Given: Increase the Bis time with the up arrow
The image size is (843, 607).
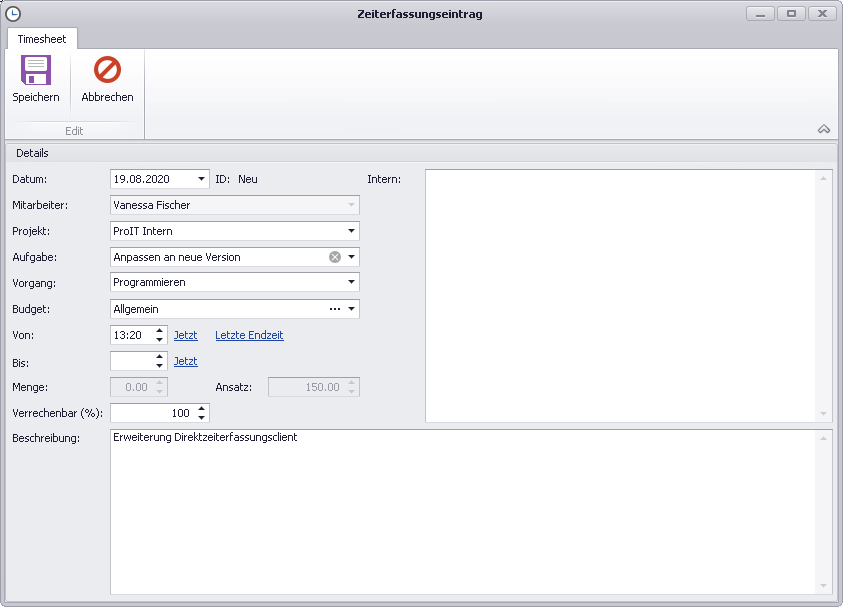Looking at the screenshot, I should coord(160,356).
